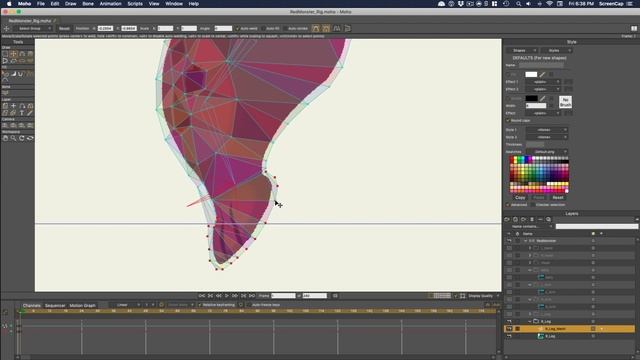Toggle the Auto-weld checkbox
Screen dimensions: 640x360
click(x=238, y=29)
